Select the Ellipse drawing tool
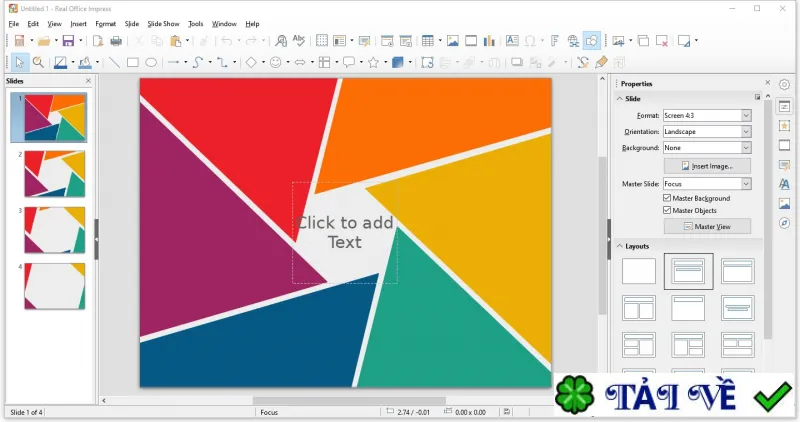Screen dimensions: 800x422 click(151, 62)
